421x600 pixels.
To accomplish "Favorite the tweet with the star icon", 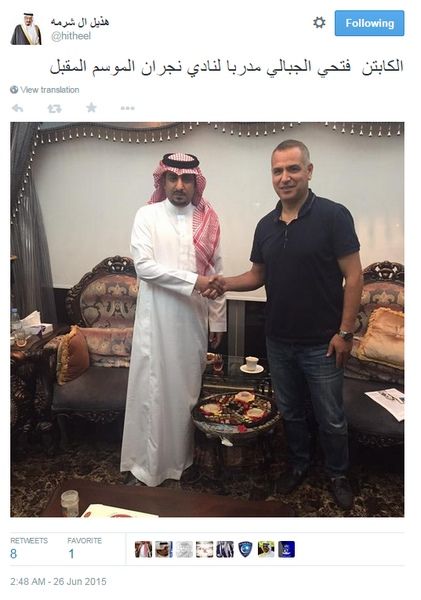I will click(x=91, y=108).
